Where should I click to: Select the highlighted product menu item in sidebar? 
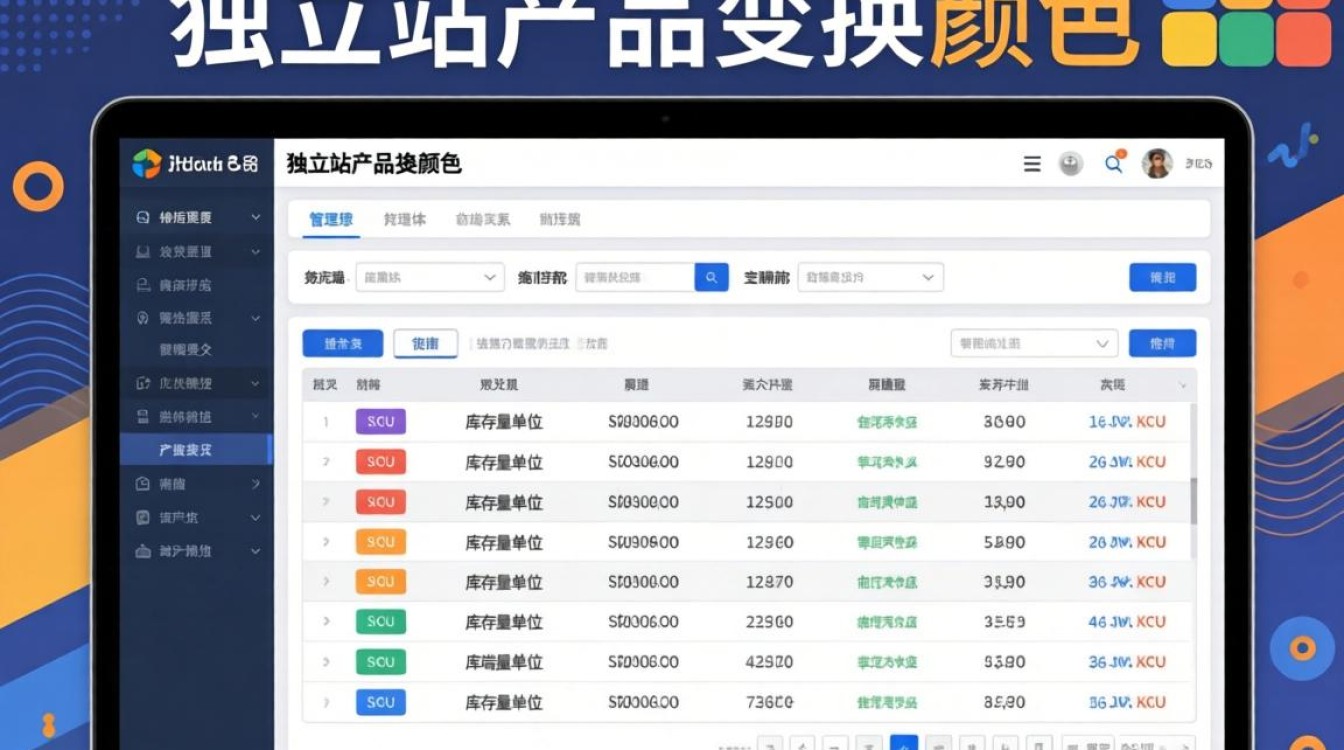[x=183, y=450]
